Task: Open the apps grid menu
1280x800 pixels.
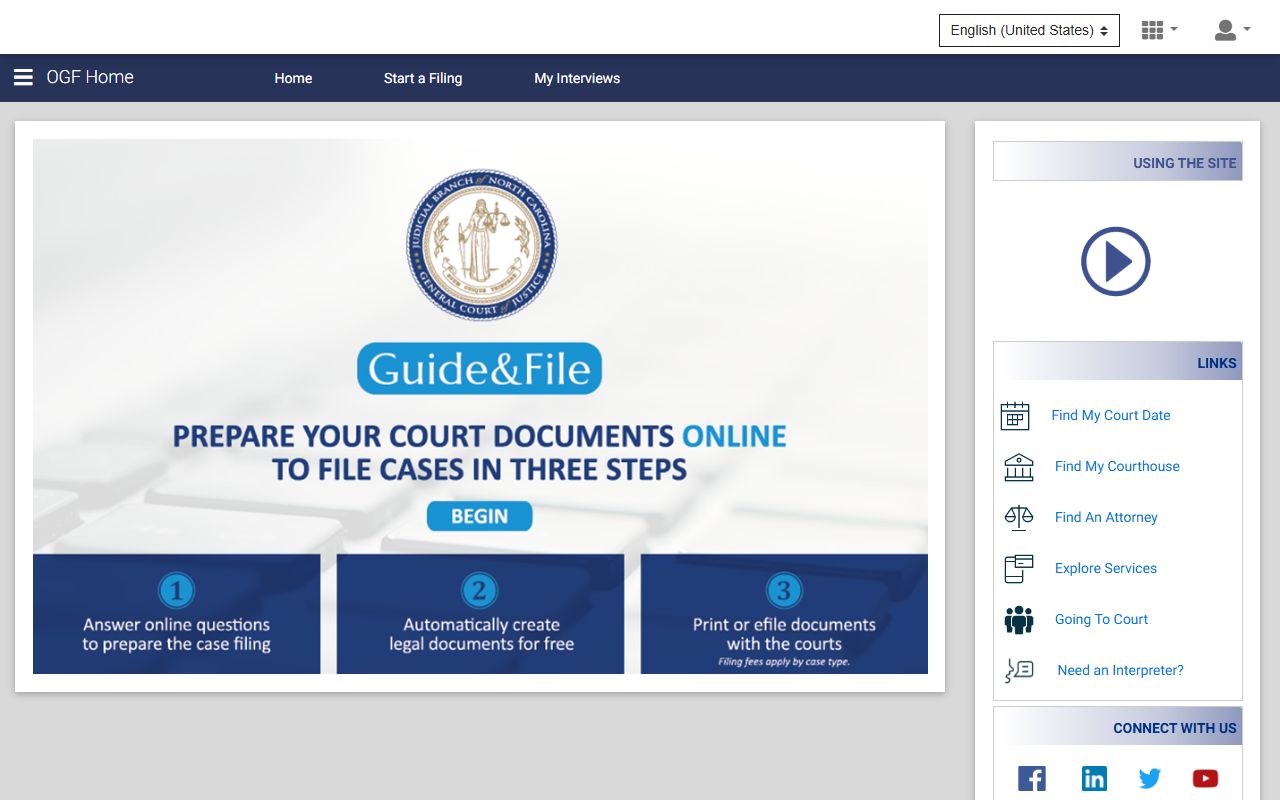Action: pyautogui.click(x=1159, y=30)
